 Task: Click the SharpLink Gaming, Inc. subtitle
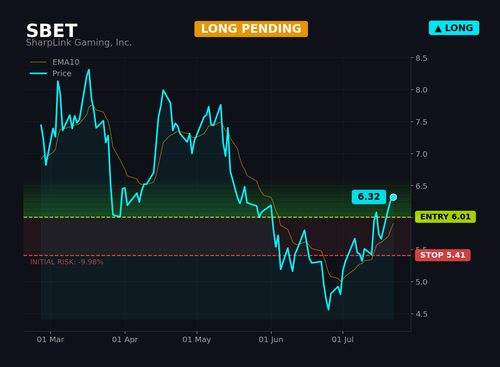tap(79, 43)
